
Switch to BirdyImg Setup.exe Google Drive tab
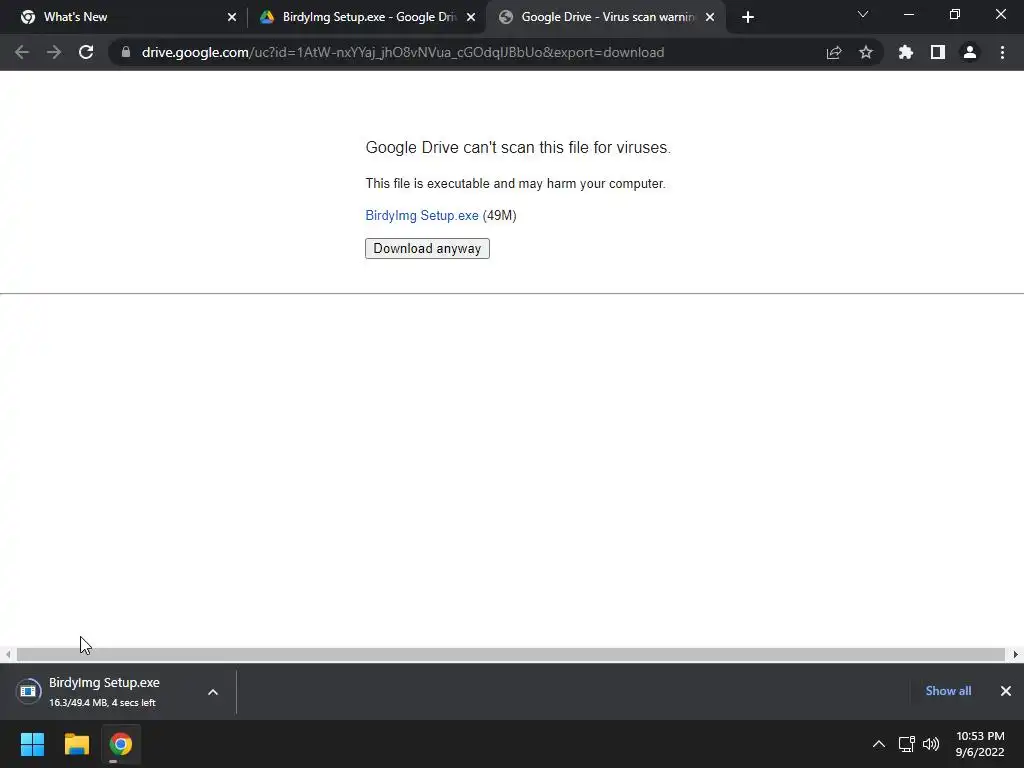367,17
